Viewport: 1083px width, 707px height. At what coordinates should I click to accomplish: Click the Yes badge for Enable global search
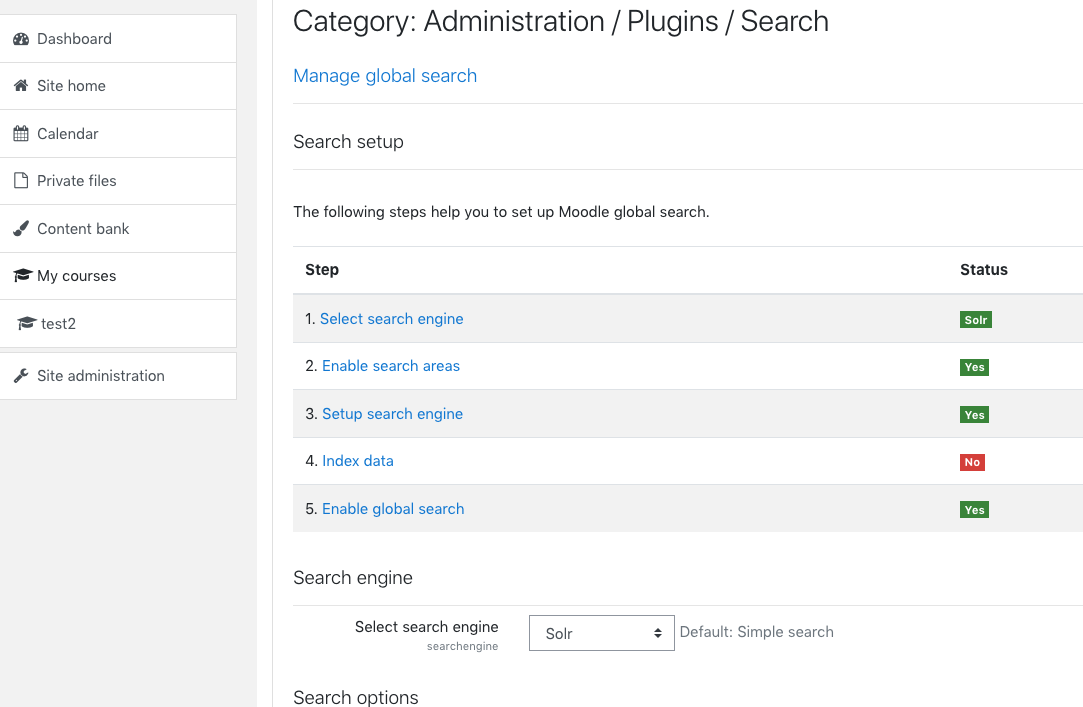pyautogui.click(x=974, y=510)
